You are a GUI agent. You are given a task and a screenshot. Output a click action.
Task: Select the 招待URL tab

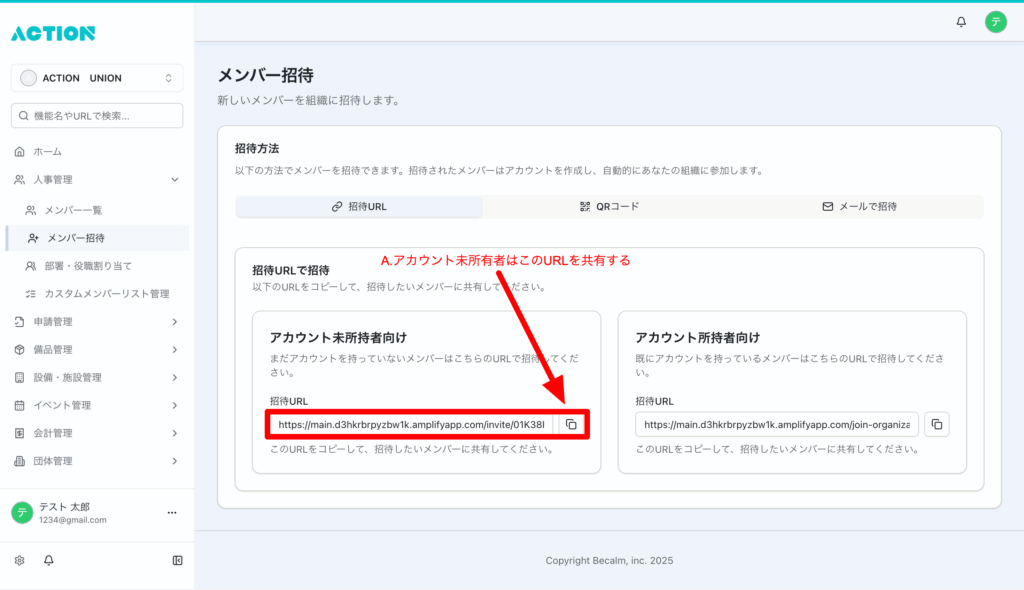[x=359, y=207]
